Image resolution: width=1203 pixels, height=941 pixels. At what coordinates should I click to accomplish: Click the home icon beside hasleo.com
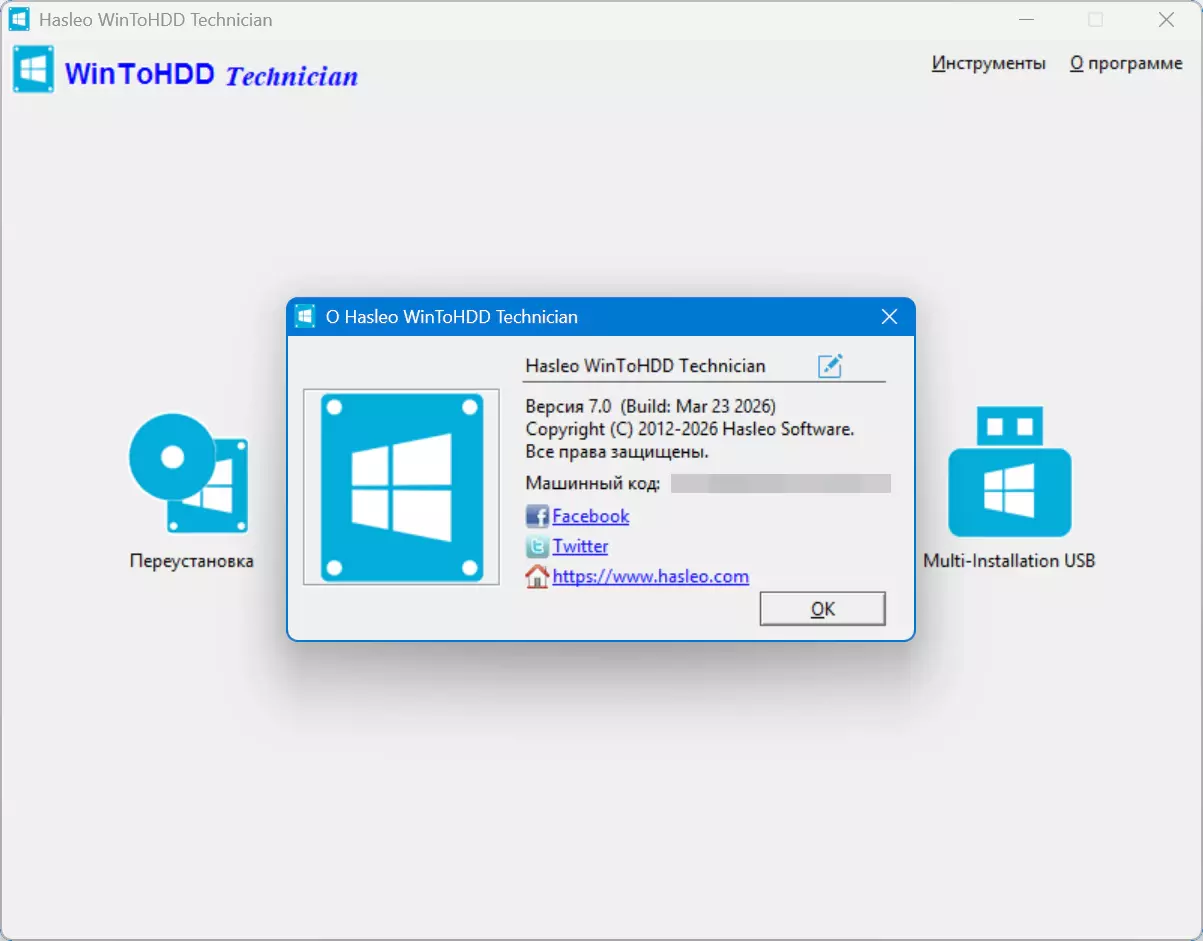[537, 577]
